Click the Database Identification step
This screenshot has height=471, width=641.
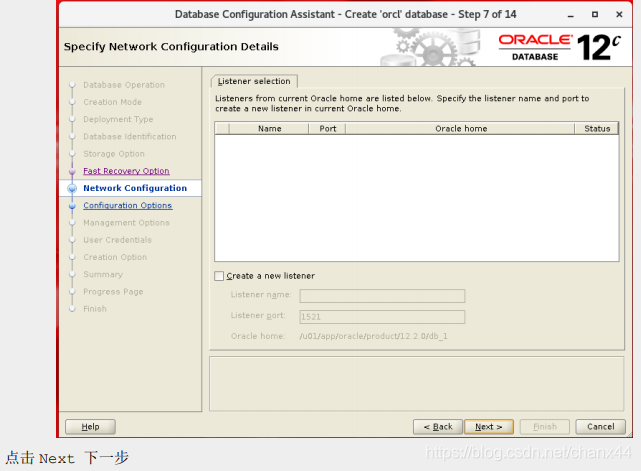[x=130, y=137]
